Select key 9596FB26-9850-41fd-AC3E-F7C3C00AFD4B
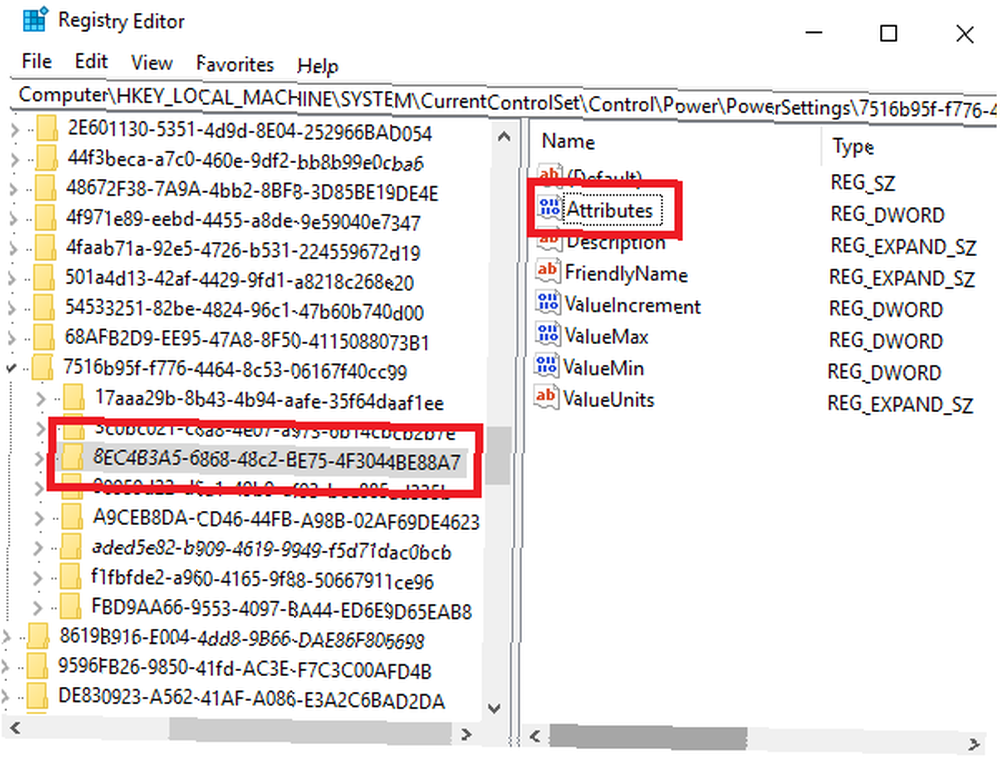The height and width of the screenshot is (757, 1000). (x=245, y=669)
